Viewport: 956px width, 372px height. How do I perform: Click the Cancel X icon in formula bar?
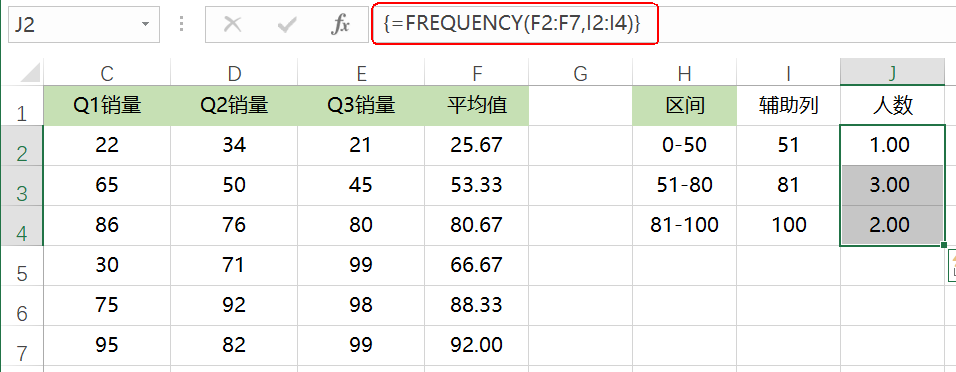coord(233,24)
